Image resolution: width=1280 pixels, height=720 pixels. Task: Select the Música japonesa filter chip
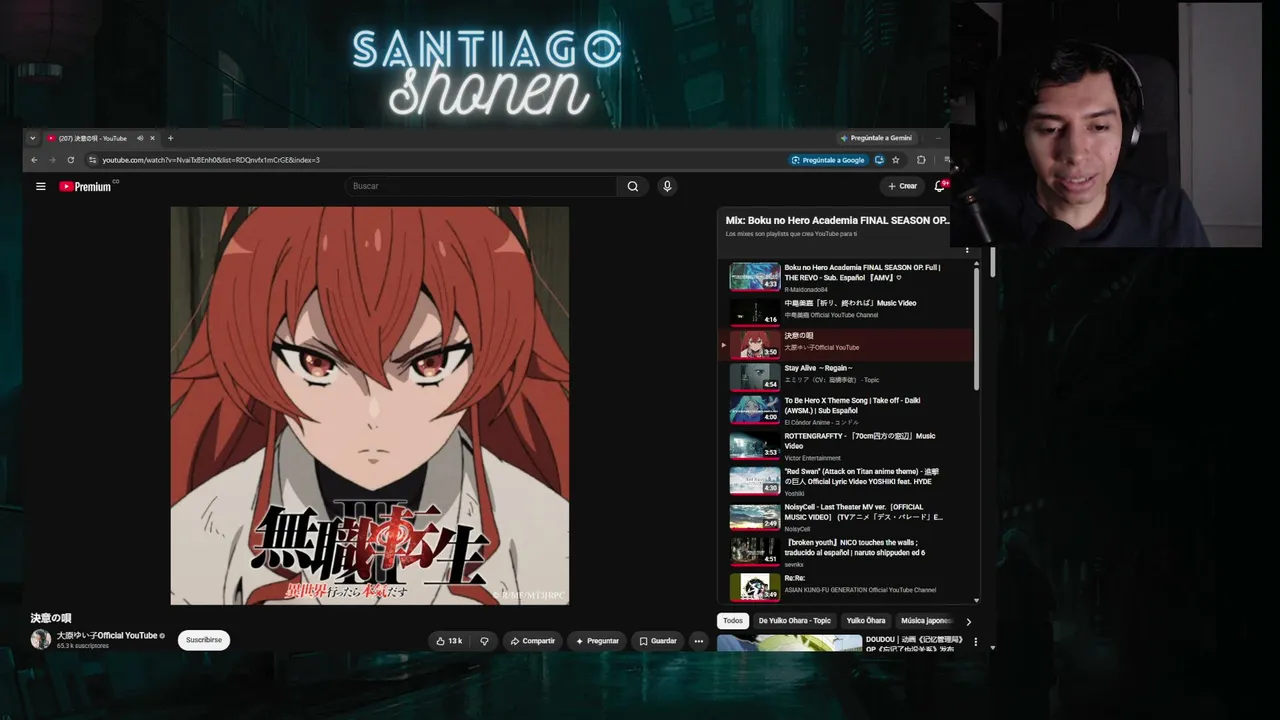925,621
